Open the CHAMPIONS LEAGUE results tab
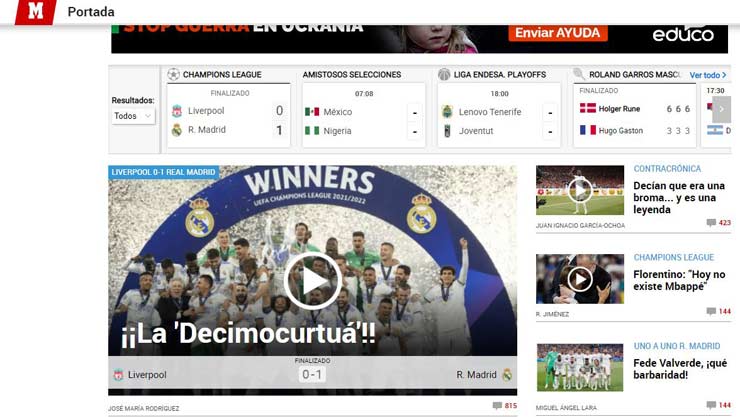The width and height of the screenshot is (740, 417). click(x=222, y=75)
